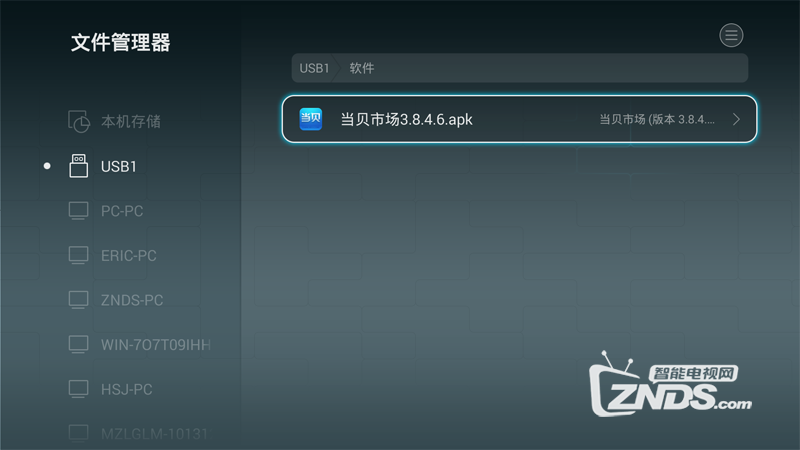Click the ERIC-PC computer icon
The width and height of the screenshot is (800, 450).
(78, 255)
